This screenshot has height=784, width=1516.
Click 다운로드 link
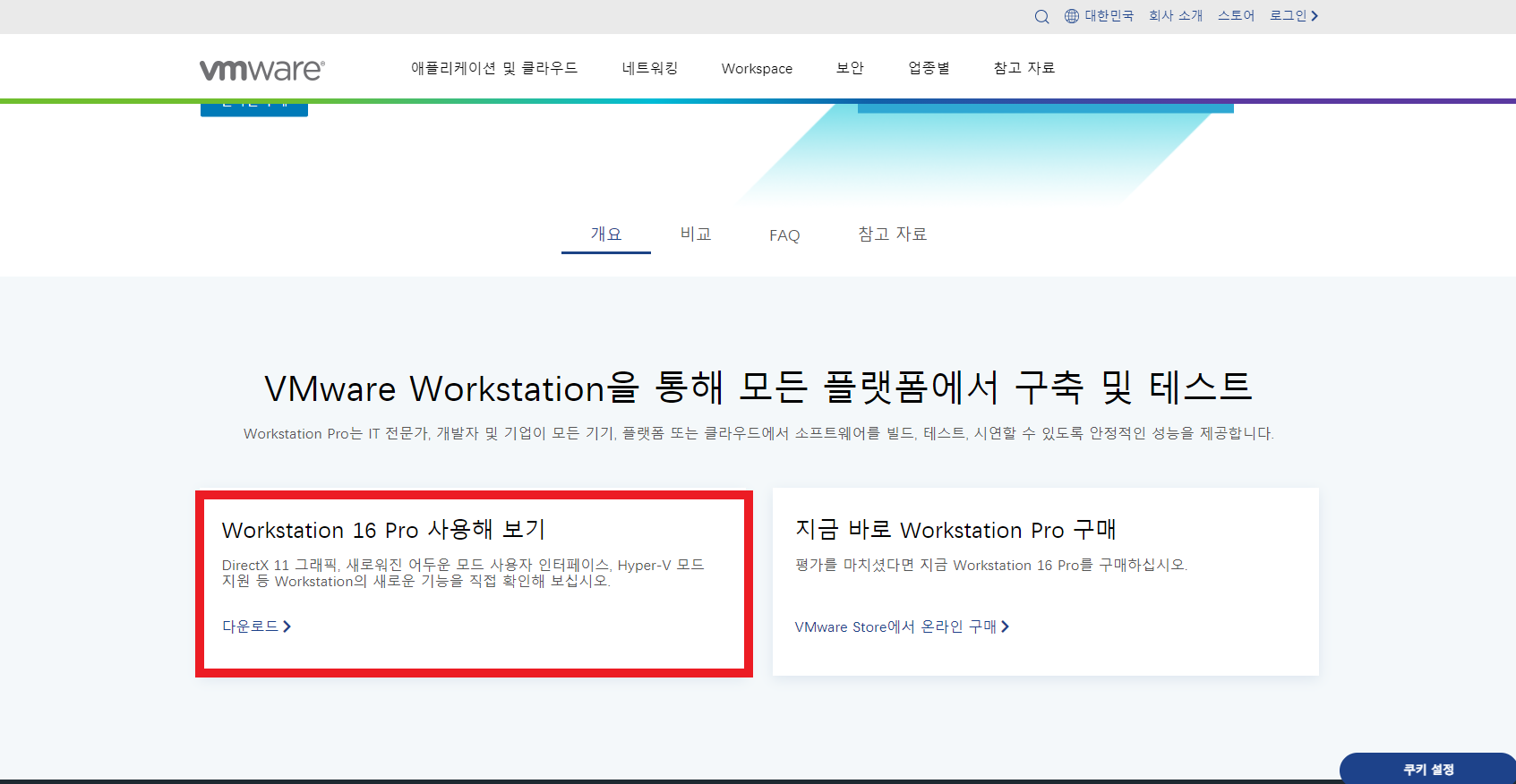tap(251, 626)
